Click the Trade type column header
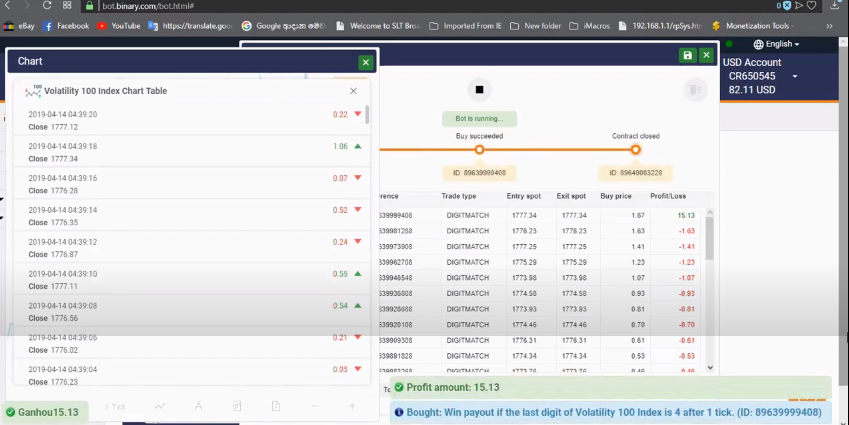The image size is (849, 425). [459, 196]
